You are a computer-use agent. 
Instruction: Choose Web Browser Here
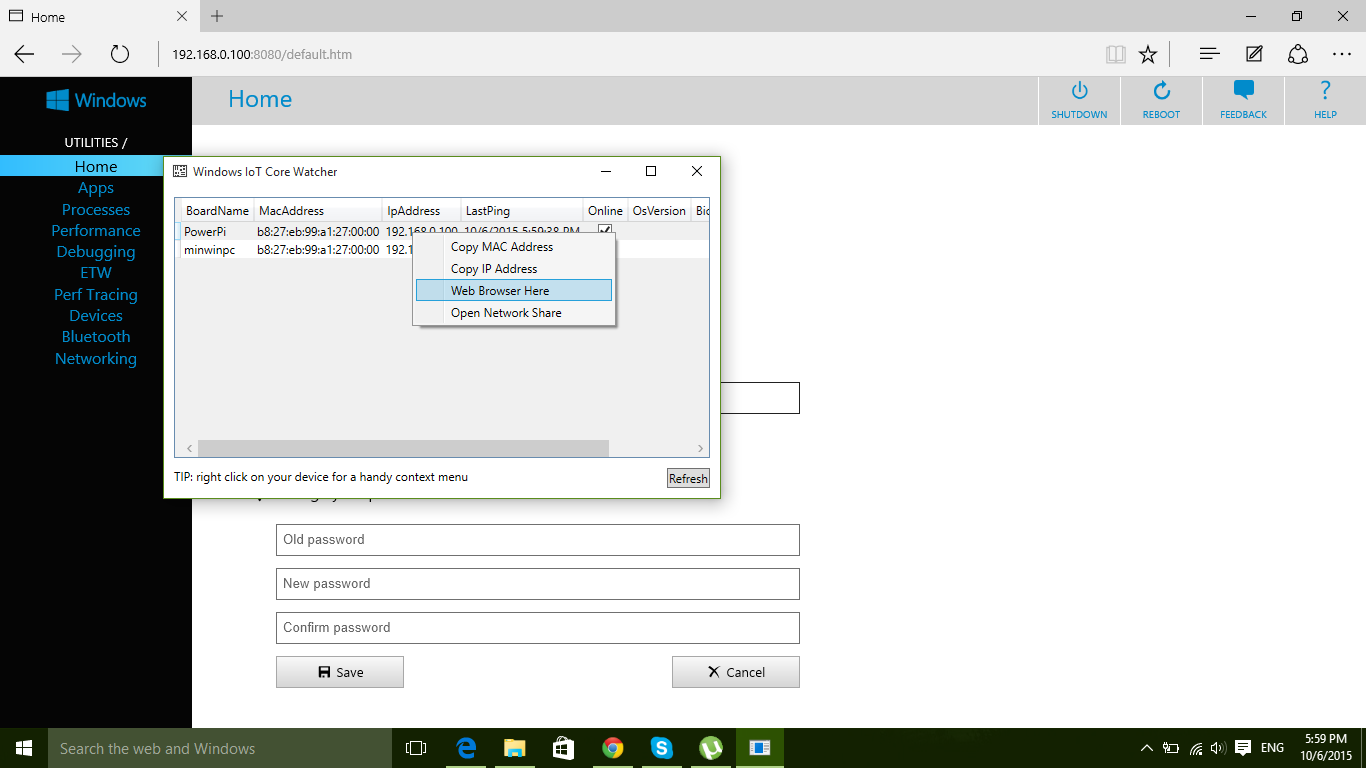[514, 291]
